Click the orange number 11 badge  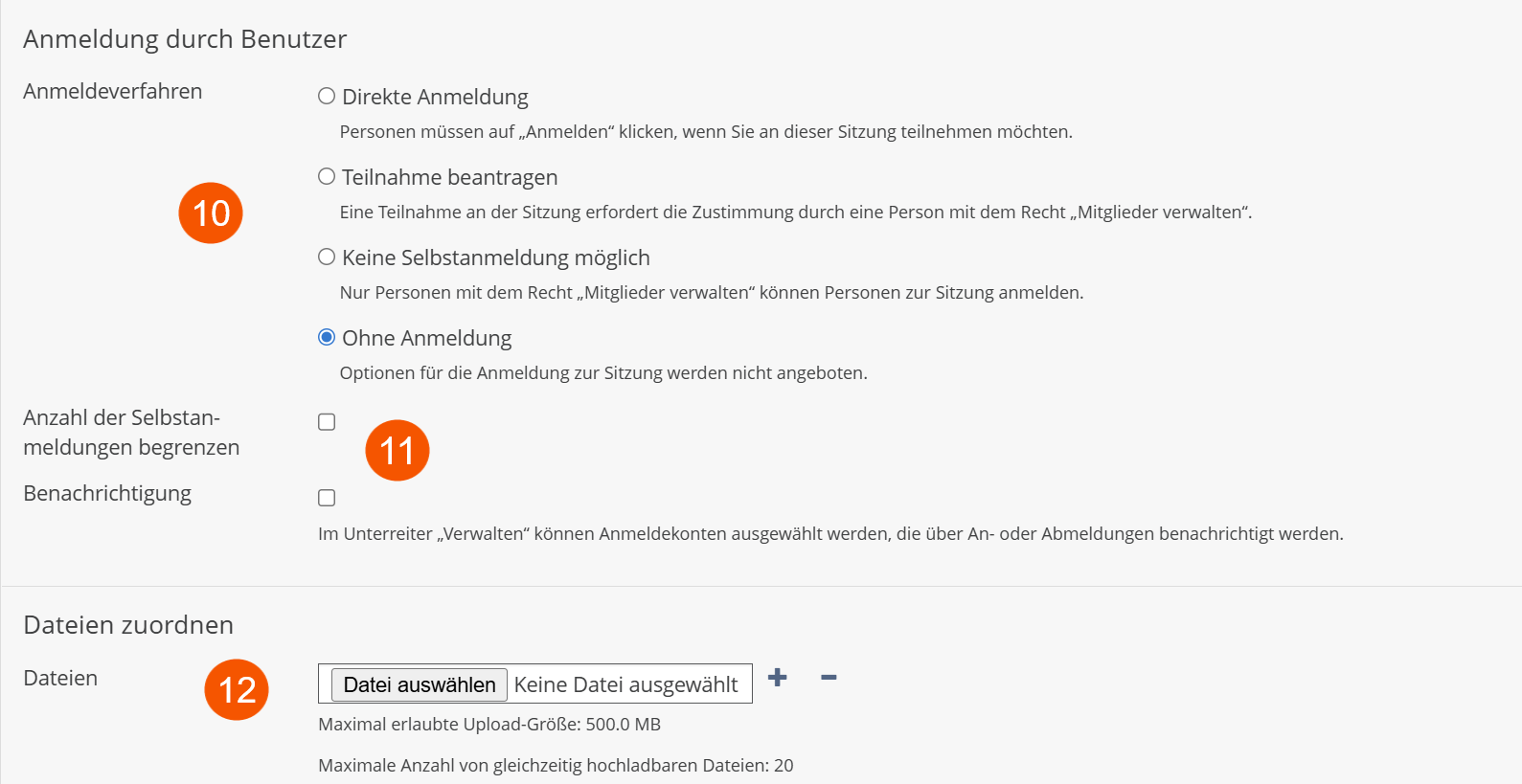(x=398, y=450)
